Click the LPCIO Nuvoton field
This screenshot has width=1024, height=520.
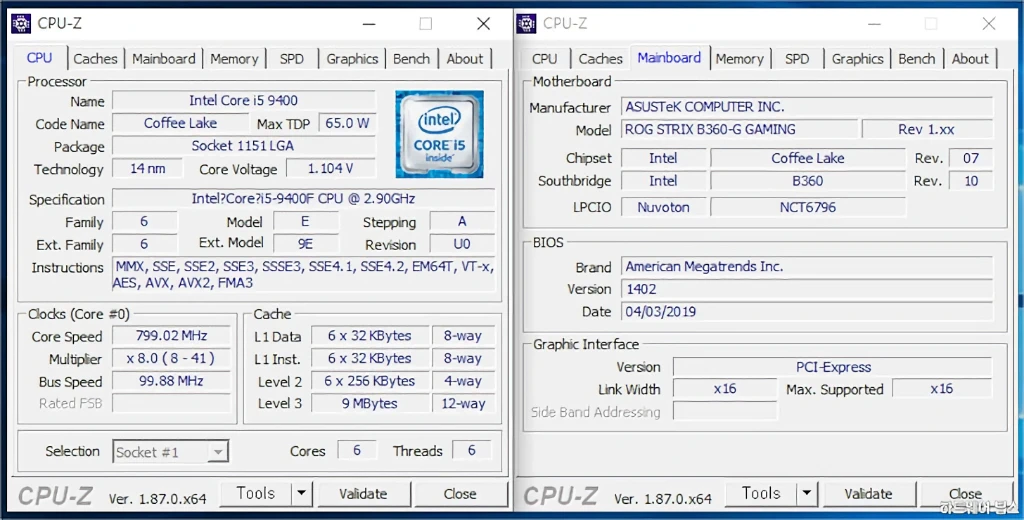coord(664,207)
